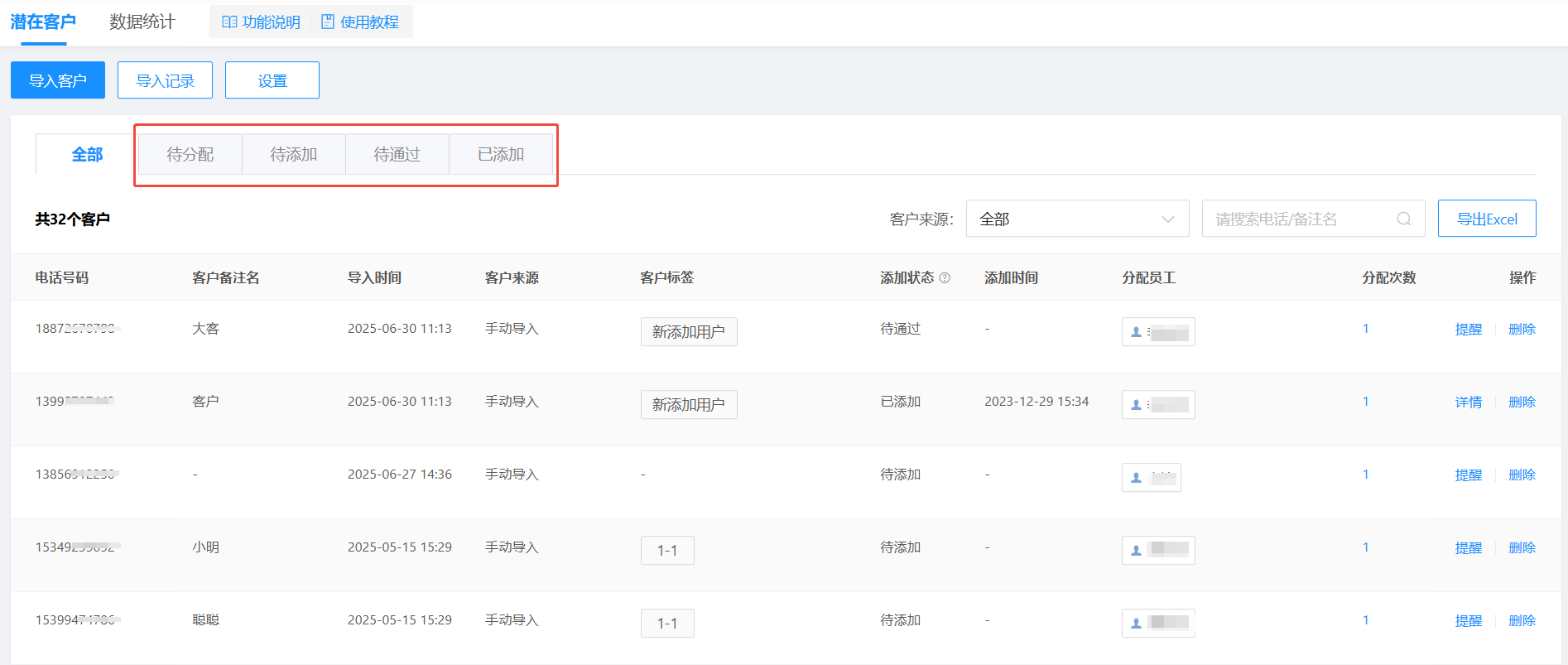This screenshot has width=1568, height=665.
Task: Click the book icon beside 功能说明
Action: 230,22
